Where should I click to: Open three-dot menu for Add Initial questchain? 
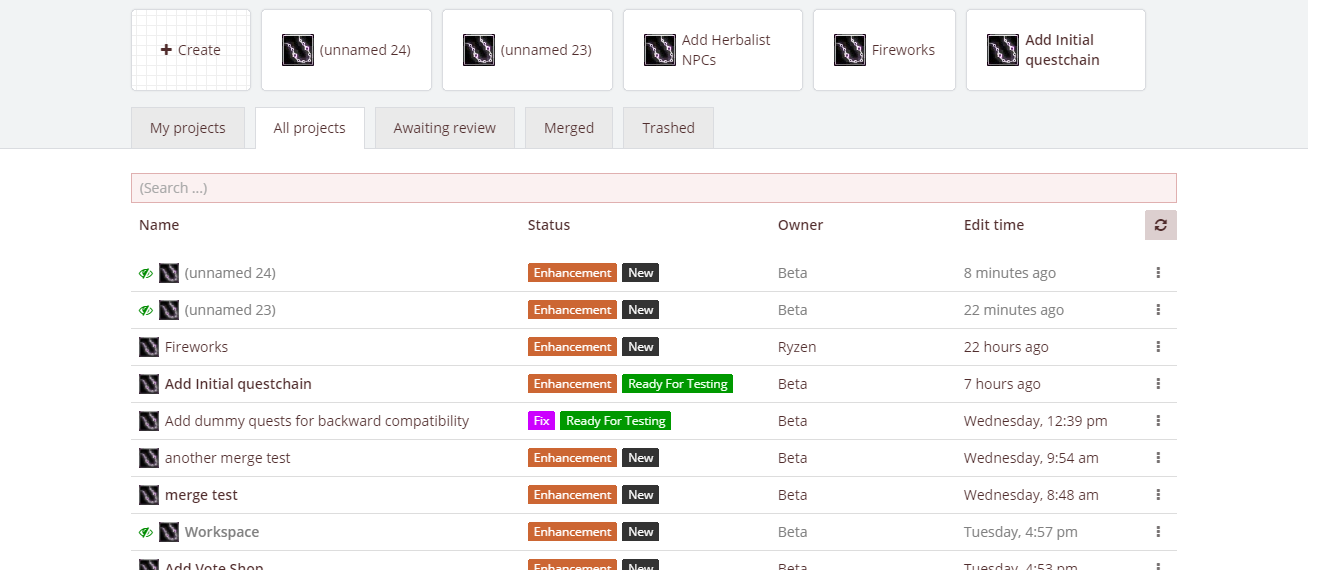click(x=1158, y=384)
